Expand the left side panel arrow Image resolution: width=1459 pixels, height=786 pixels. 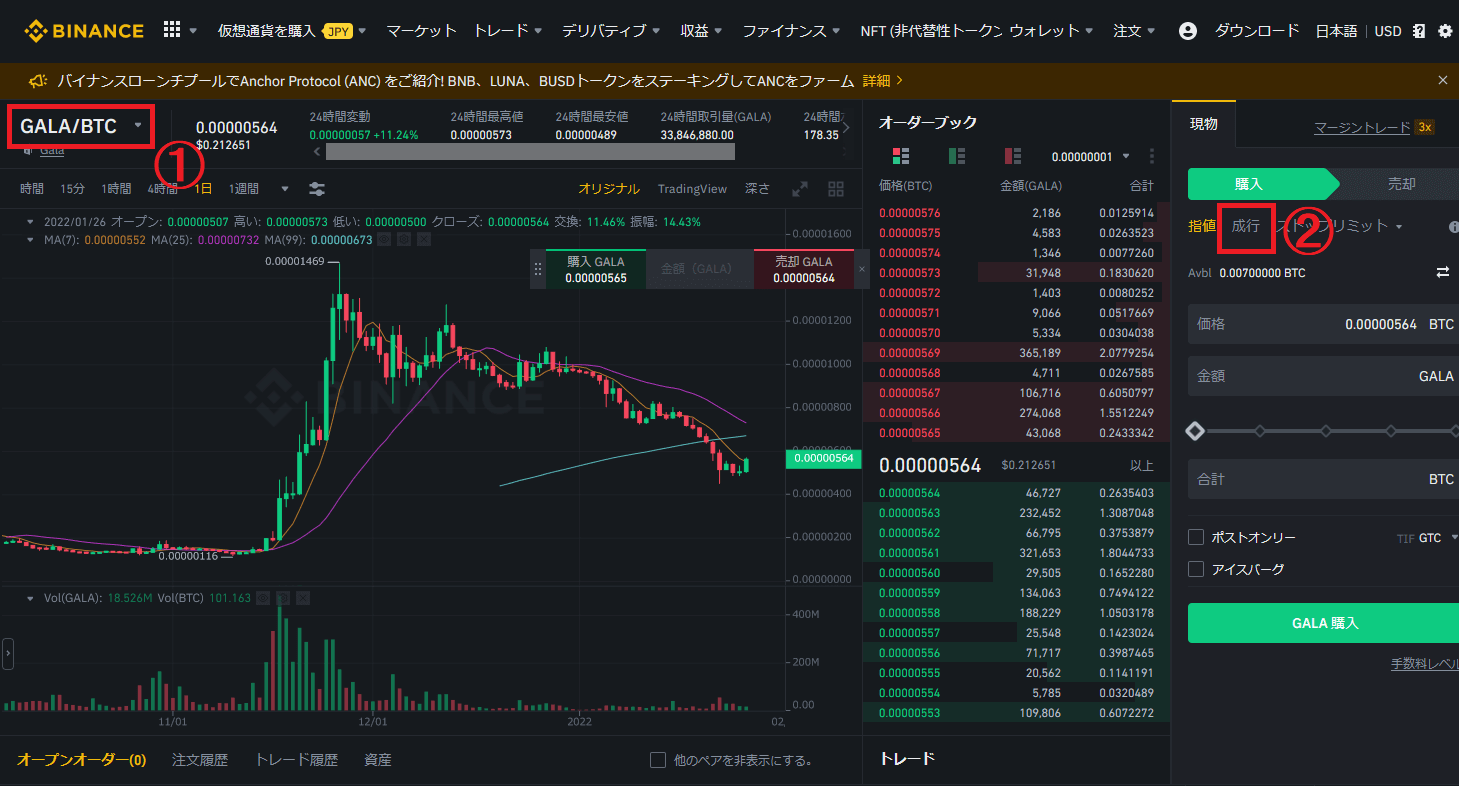click(x=8, y=654)
